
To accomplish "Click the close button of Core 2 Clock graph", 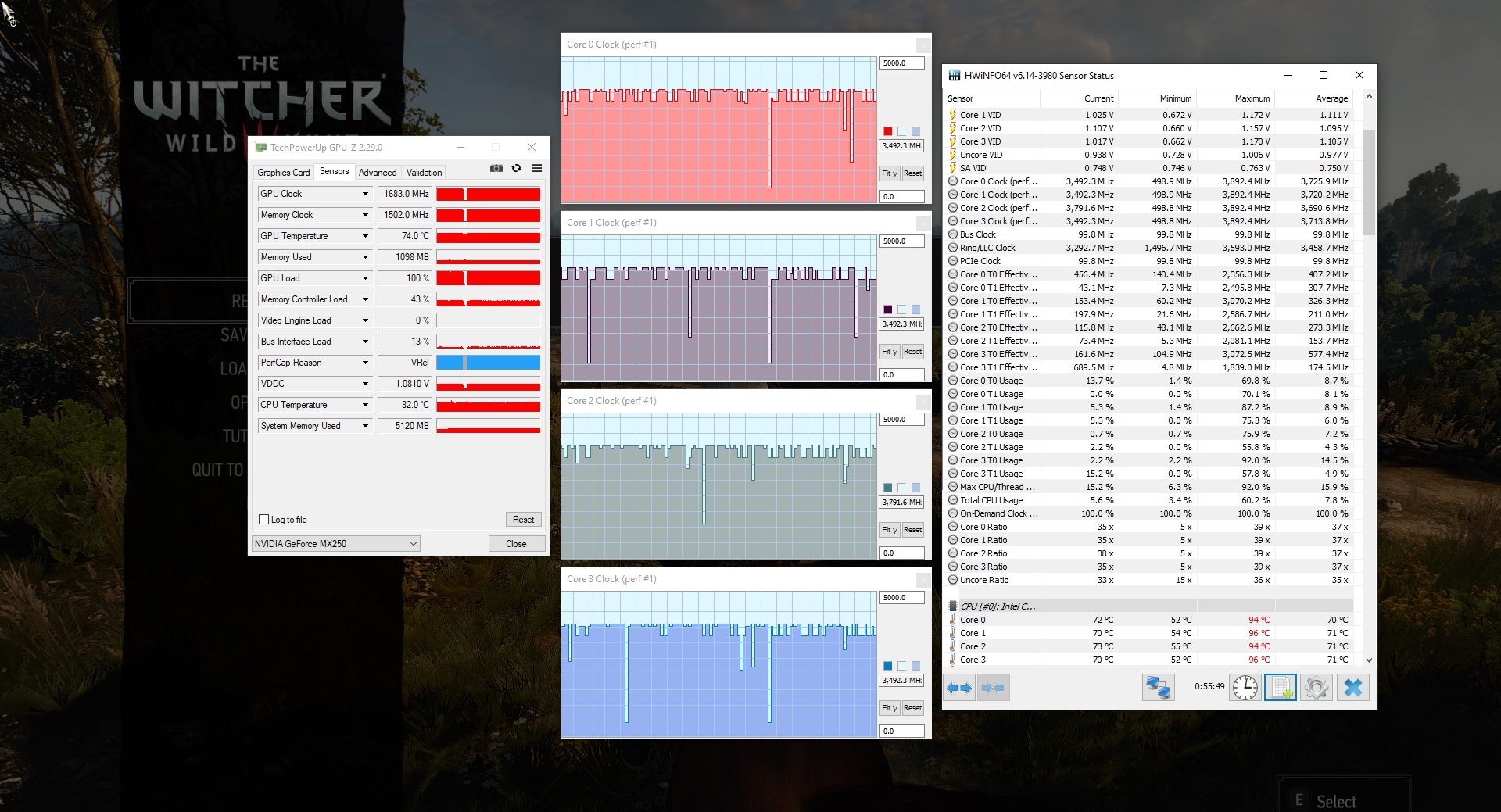I will tap(922, 402).
